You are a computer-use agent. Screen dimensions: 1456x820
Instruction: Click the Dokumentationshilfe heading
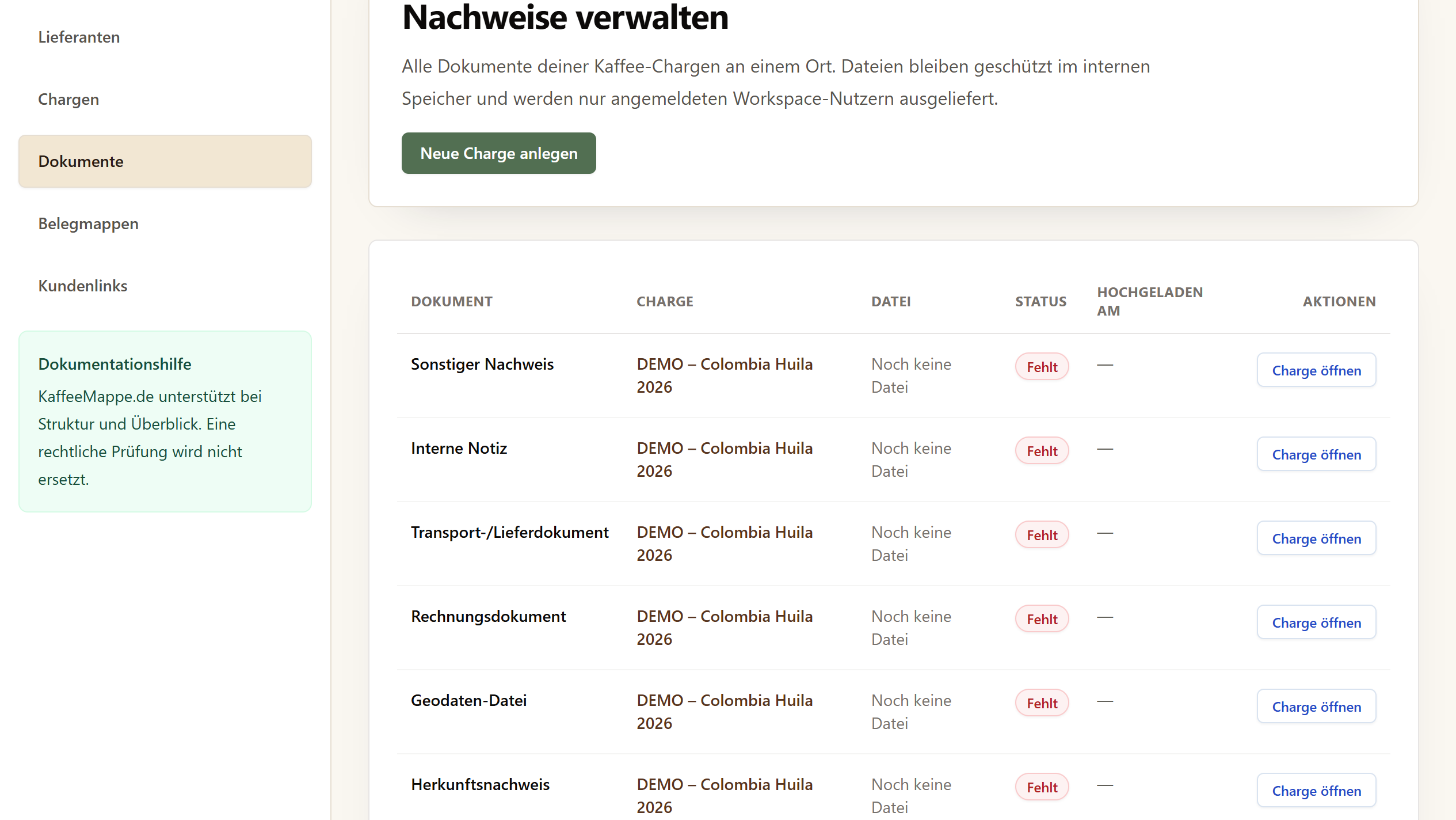(115, 364)
